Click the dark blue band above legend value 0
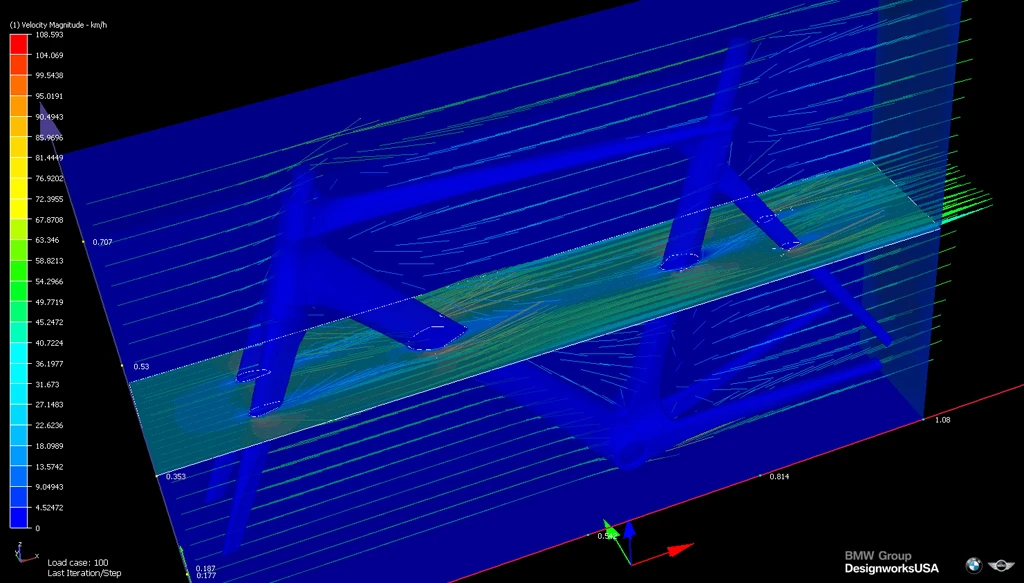The height and width of the screenshot is (583, 1024). tap(19, 517)
